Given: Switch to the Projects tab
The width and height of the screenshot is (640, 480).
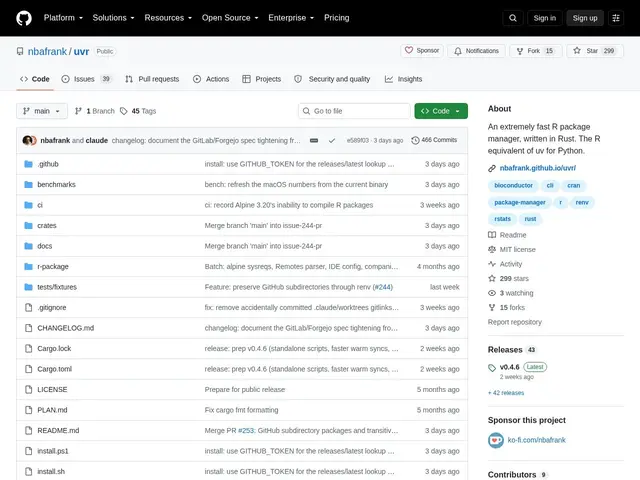Looking at the screenshot, I should pos(262,79).
